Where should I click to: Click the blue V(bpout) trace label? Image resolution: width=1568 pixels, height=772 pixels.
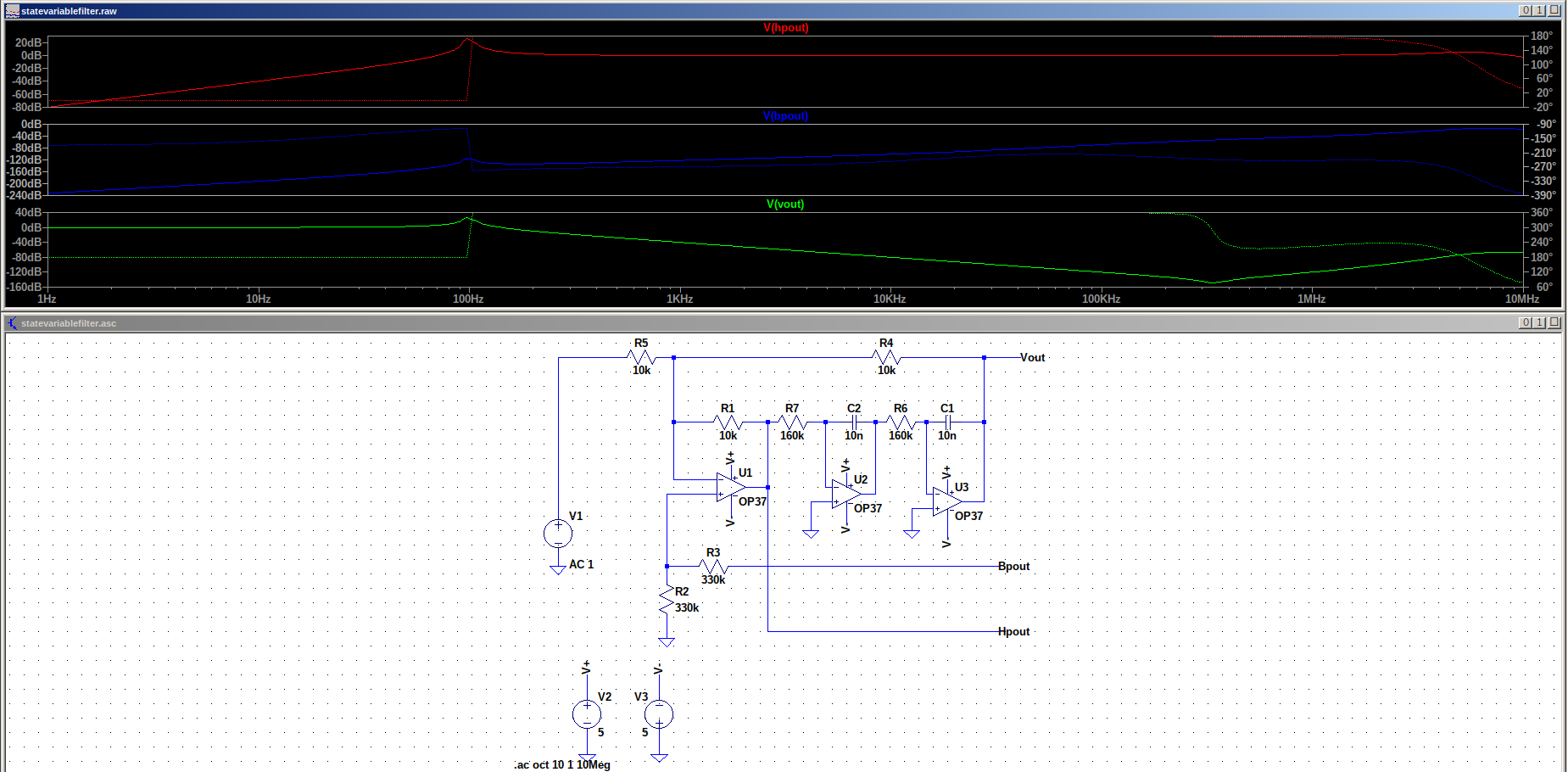(x=785, y=116)
